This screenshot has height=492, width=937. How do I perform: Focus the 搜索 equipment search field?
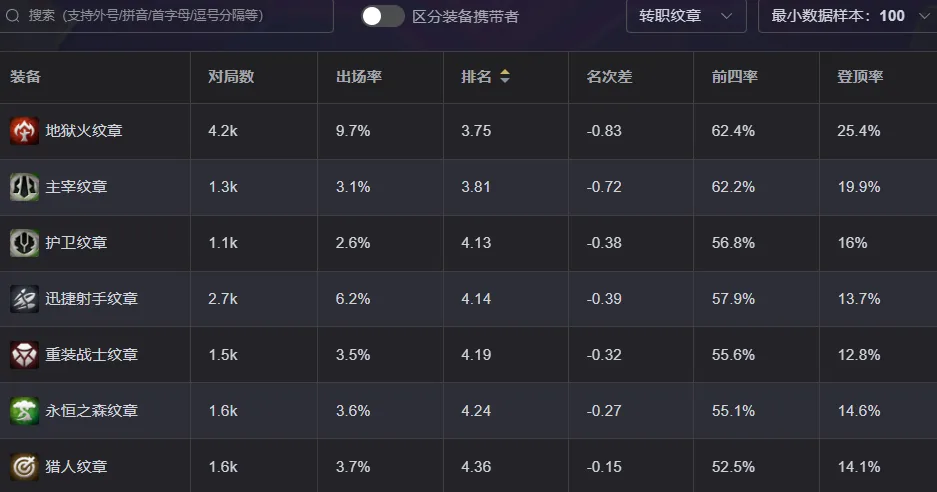click(167, 16)
